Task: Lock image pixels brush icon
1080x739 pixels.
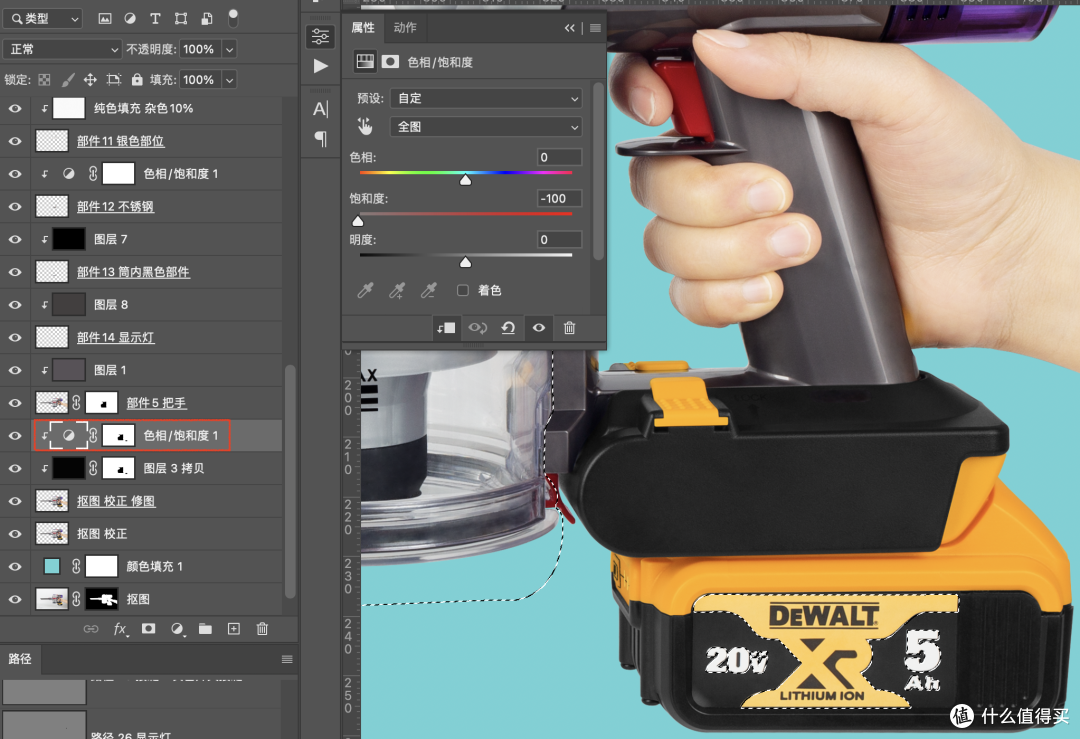Action: (x=68, y=80)
